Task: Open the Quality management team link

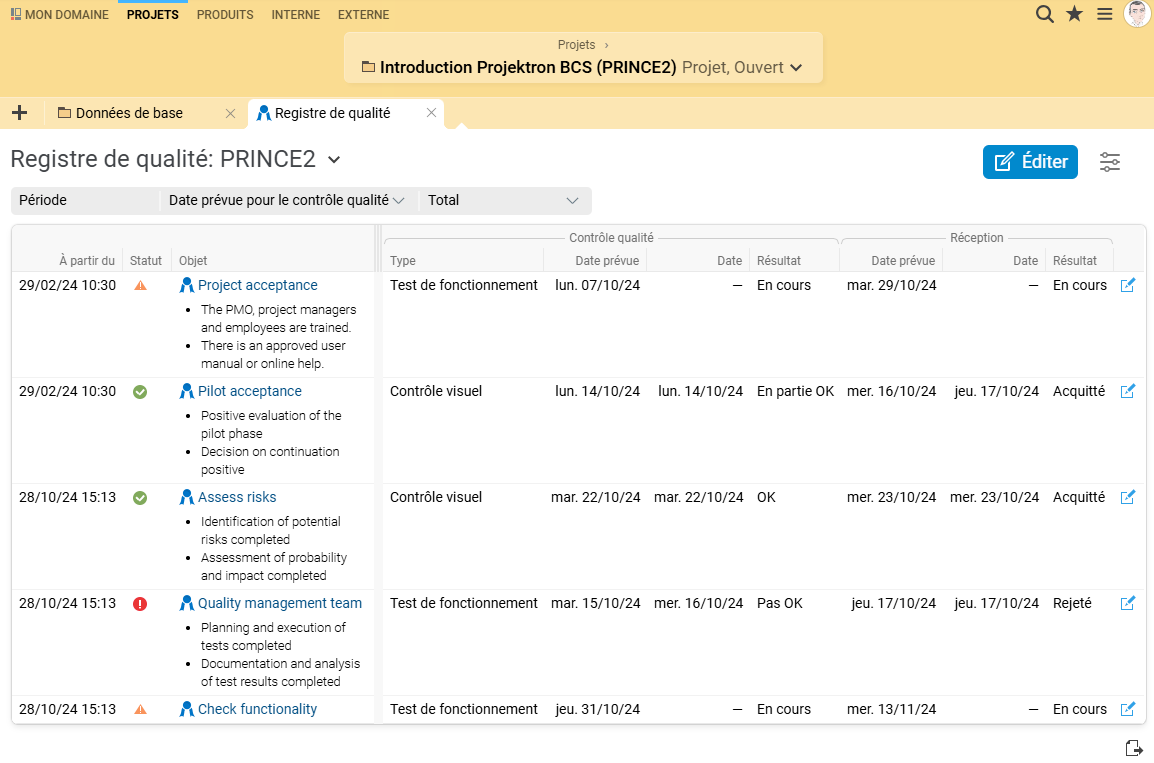Action: point(280,603)
